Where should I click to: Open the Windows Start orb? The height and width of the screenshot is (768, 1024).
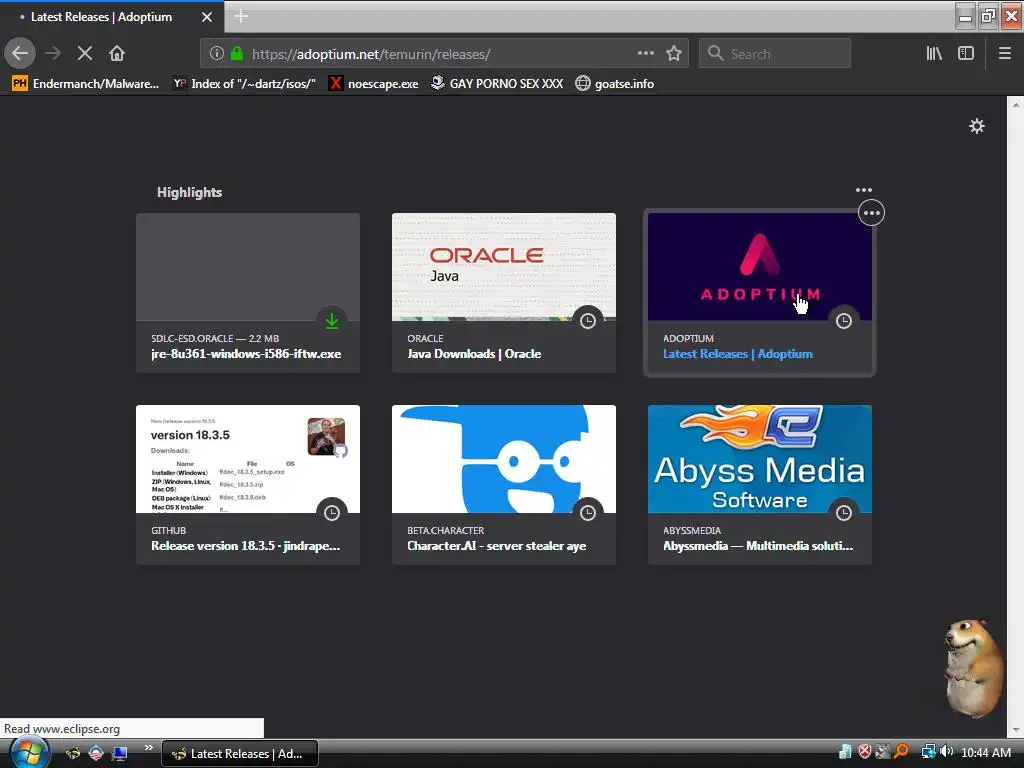point(29,753)
